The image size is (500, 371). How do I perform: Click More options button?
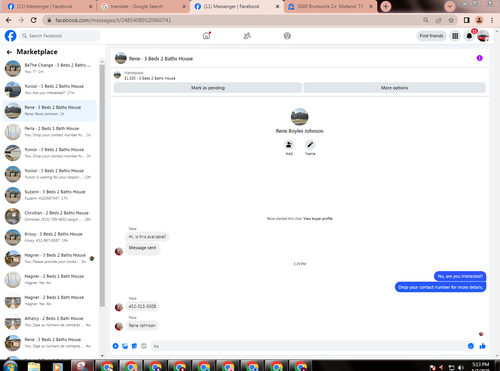coord(394,88)
